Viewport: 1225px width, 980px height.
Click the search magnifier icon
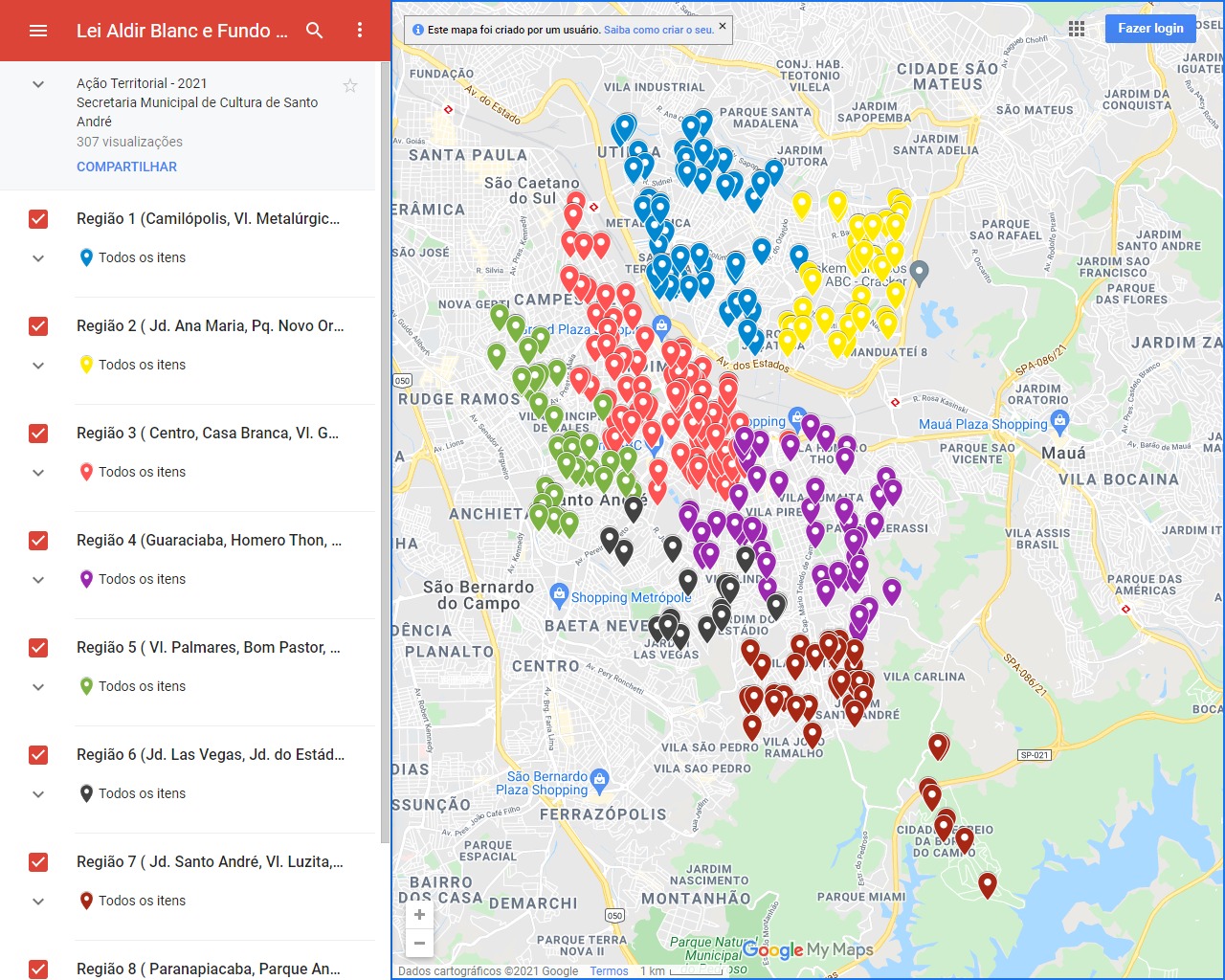point(314,31)
